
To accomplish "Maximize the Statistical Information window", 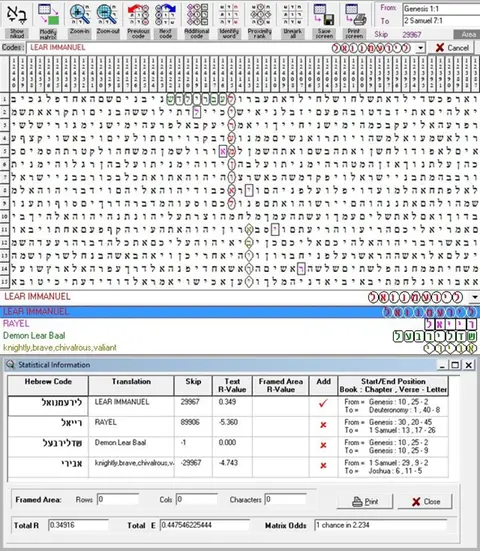I will tap(455, 365).
